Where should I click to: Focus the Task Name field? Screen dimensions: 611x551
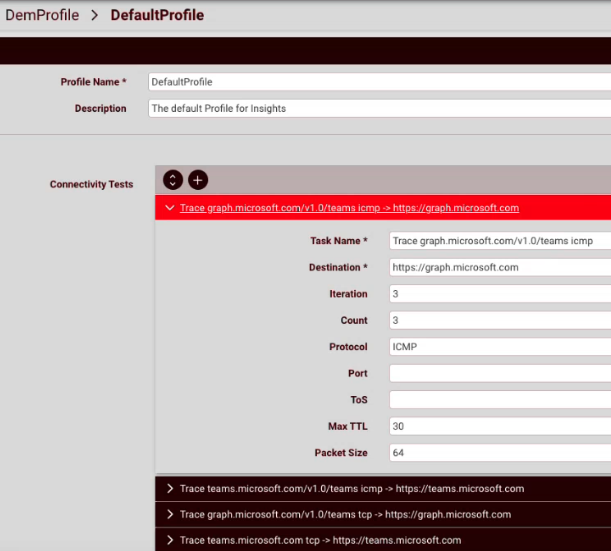coord(499,241)
